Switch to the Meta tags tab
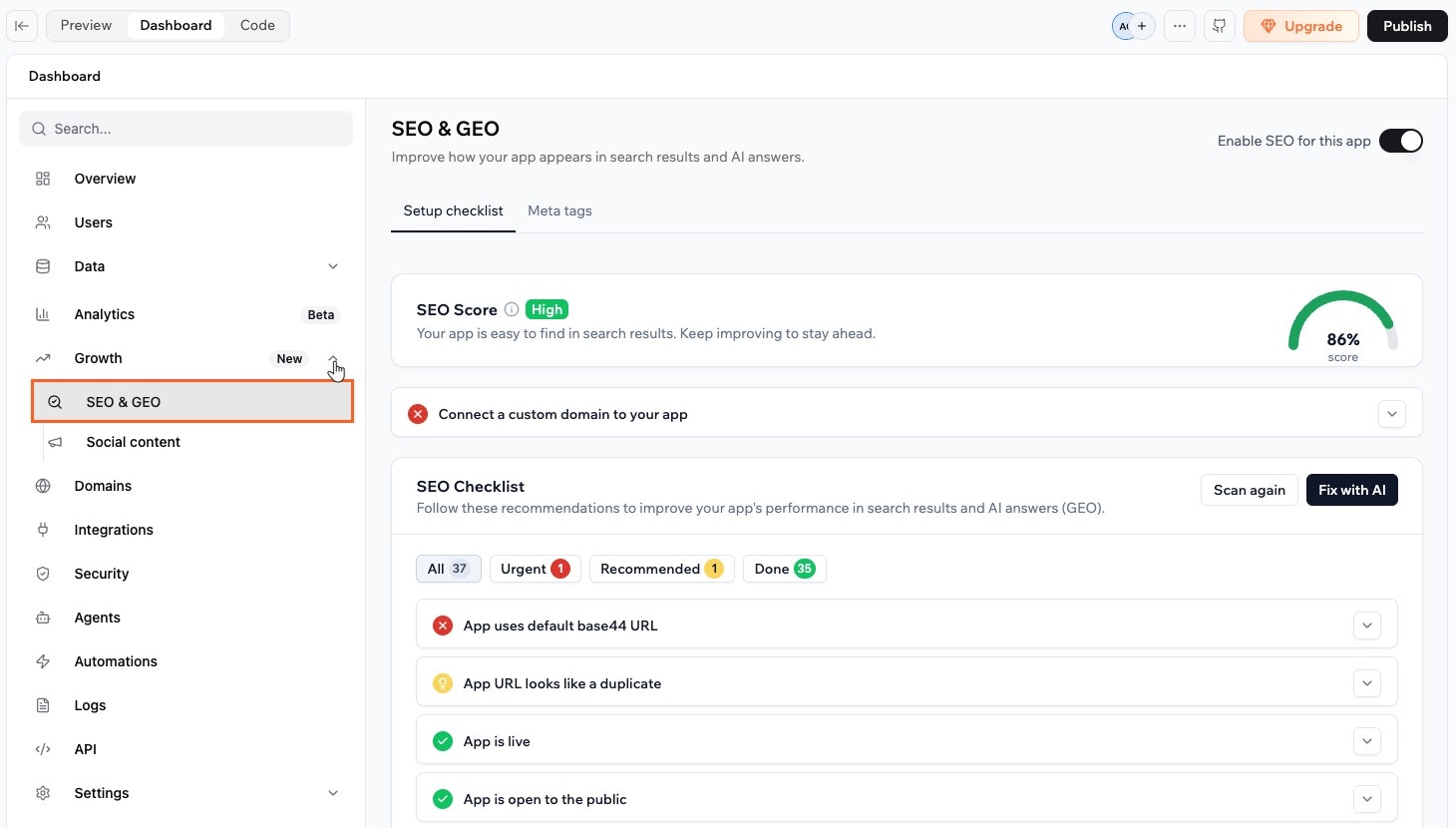 (x=559, y=210)
